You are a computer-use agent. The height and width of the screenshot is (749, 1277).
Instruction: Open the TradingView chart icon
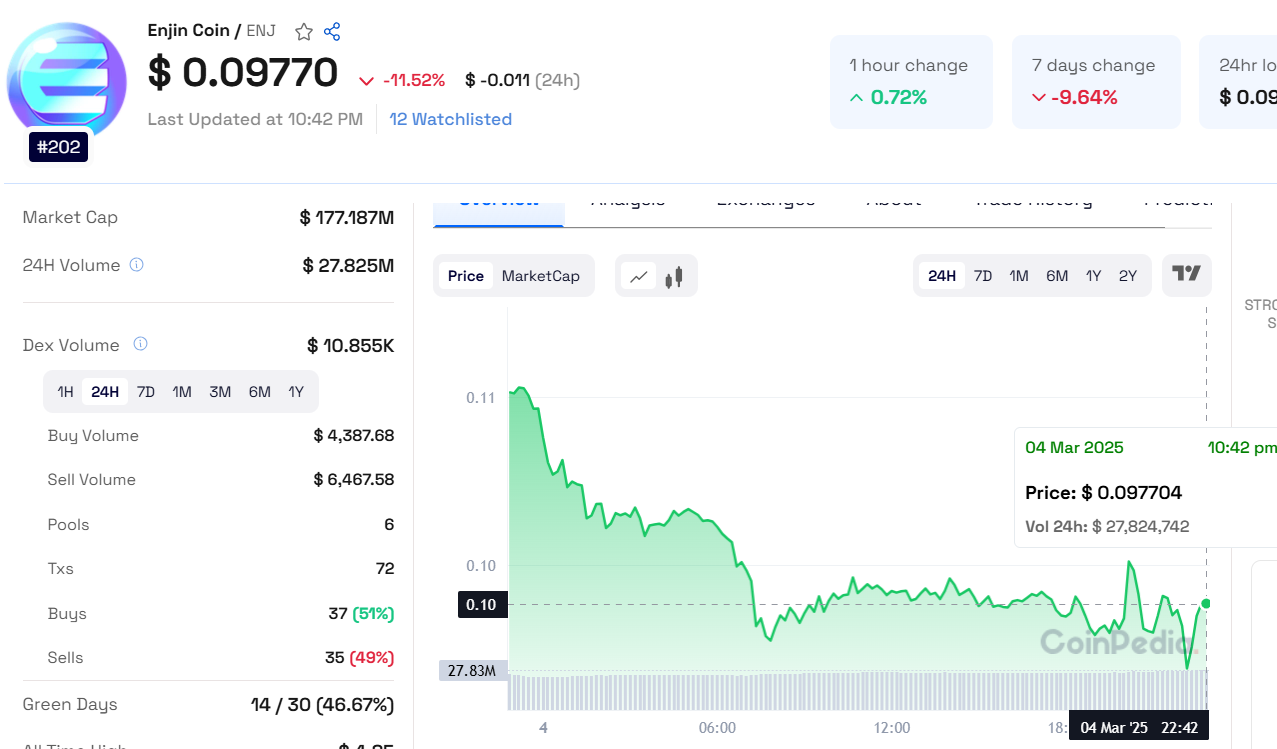click(x=1186, y=275)
